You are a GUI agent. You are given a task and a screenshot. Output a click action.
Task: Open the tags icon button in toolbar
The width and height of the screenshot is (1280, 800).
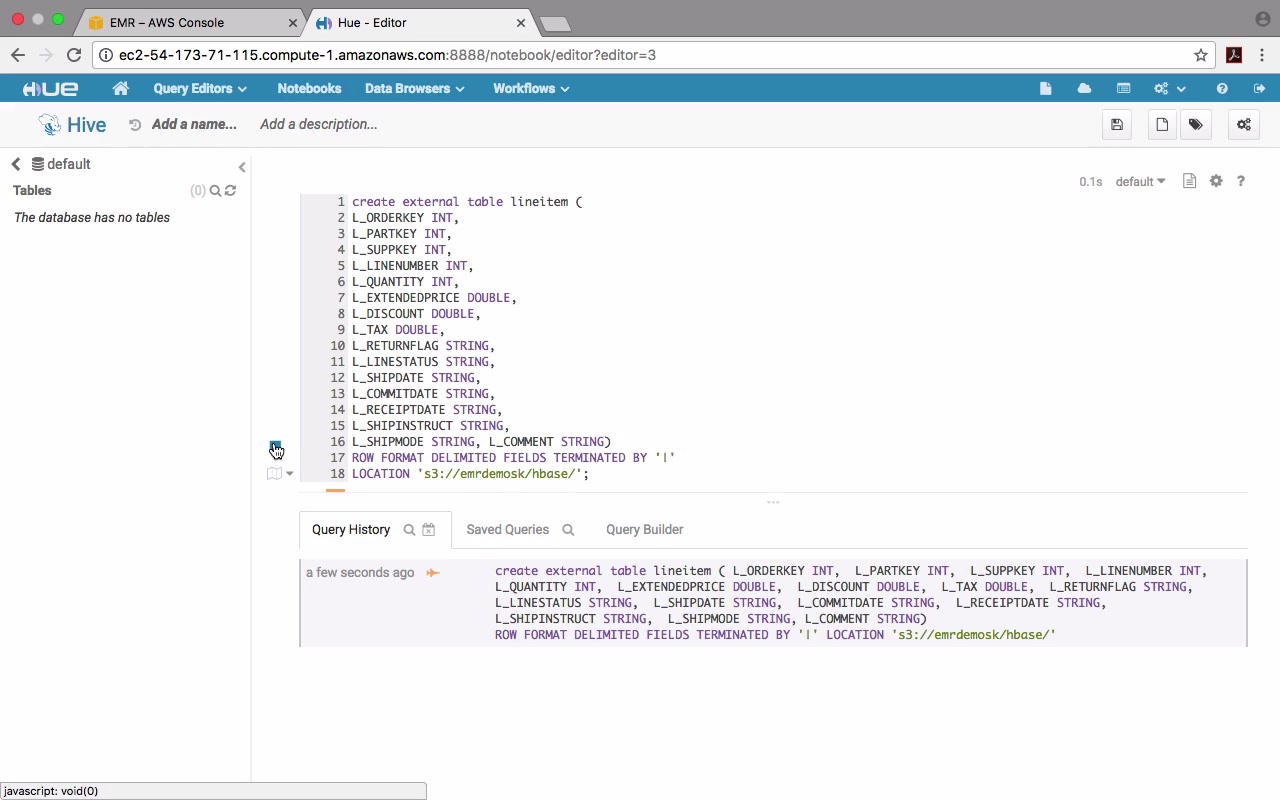pyautogui.click(x=1196, y=125)
